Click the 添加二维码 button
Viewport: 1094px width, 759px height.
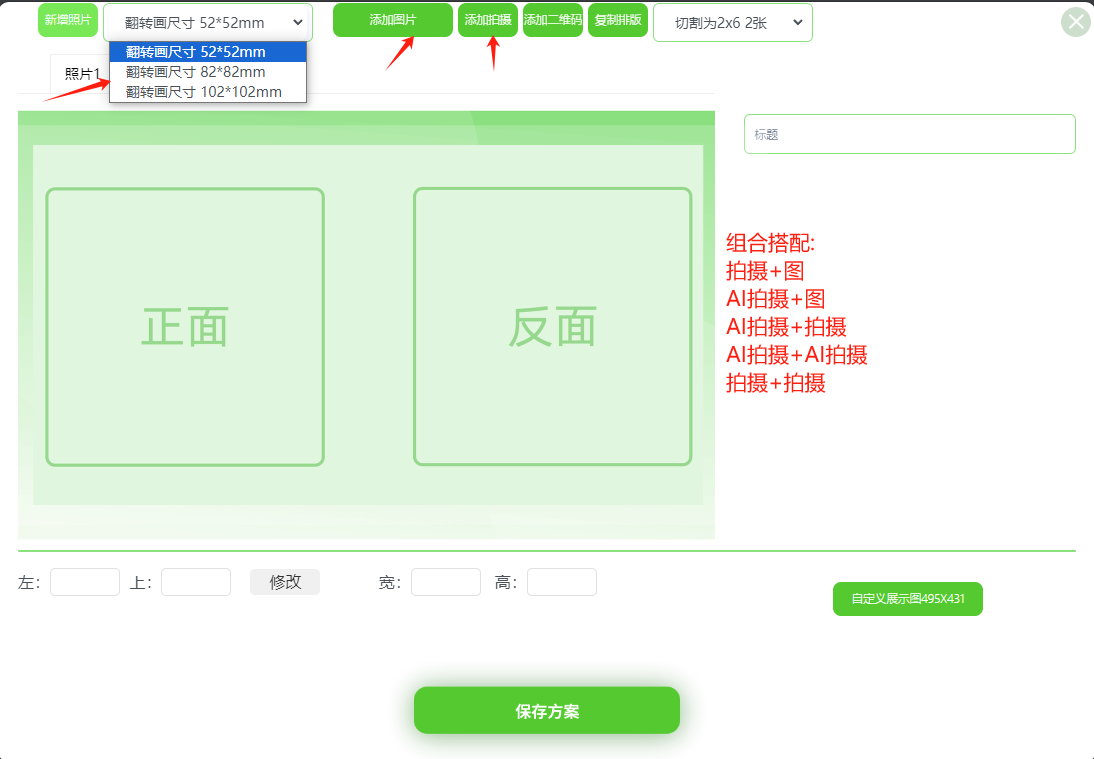[553, 20]
